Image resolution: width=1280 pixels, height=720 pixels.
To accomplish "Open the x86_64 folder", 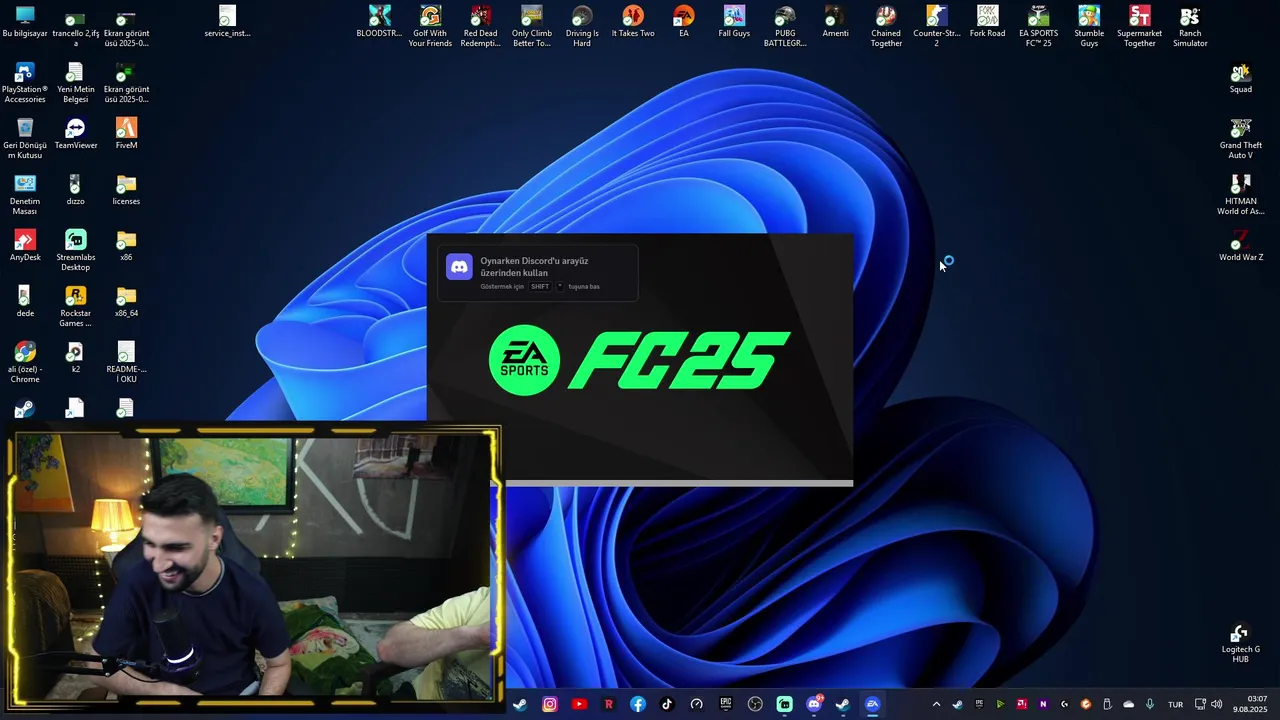I will (x=126, y=302).
